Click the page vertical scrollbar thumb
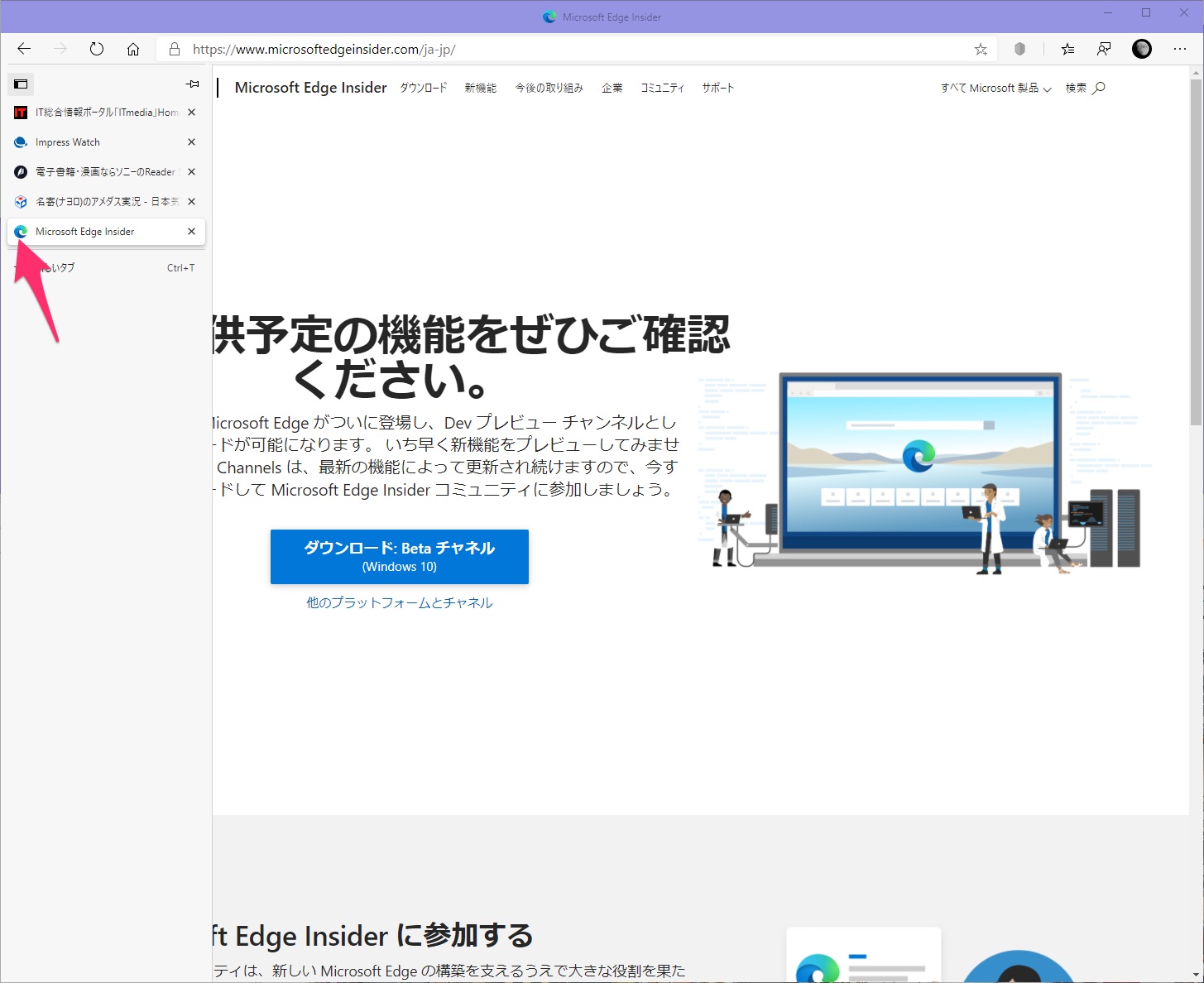Viewport: 1204px width, 983px height. click(x=1196, y=252)
